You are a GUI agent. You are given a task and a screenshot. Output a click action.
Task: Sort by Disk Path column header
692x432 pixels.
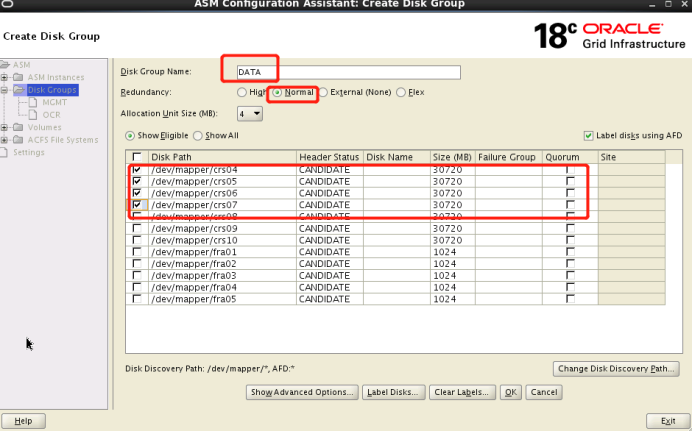point(222,157)
